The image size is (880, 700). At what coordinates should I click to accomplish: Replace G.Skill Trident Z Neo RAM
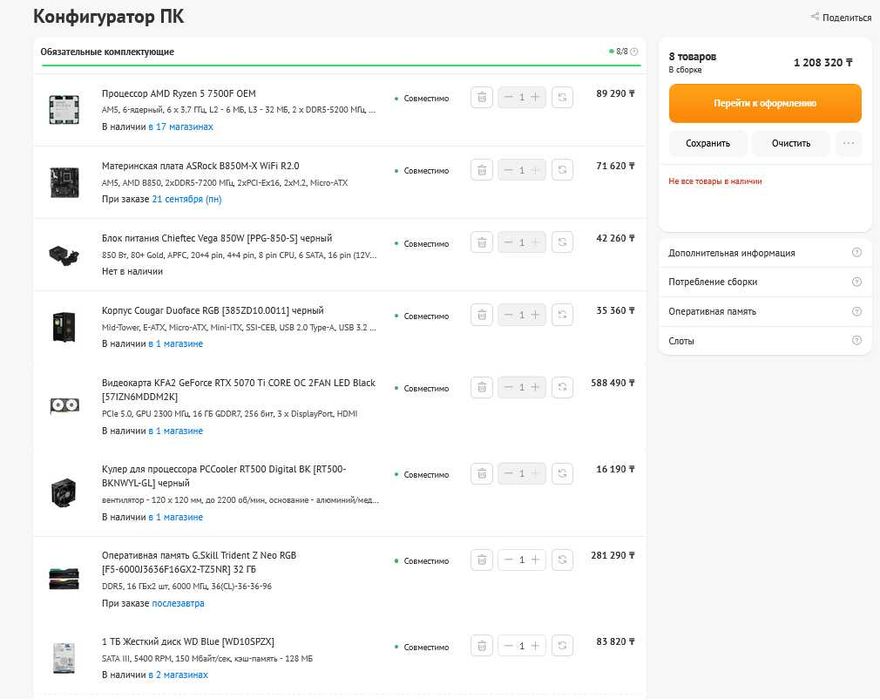562,560
